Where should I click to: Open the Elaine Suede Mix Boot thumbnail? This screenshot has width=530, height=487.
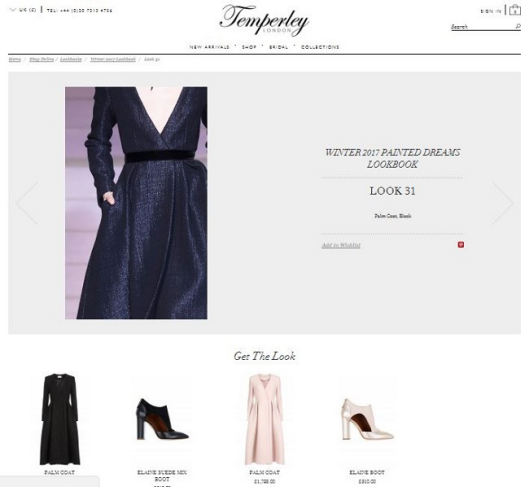coord(163,419)
